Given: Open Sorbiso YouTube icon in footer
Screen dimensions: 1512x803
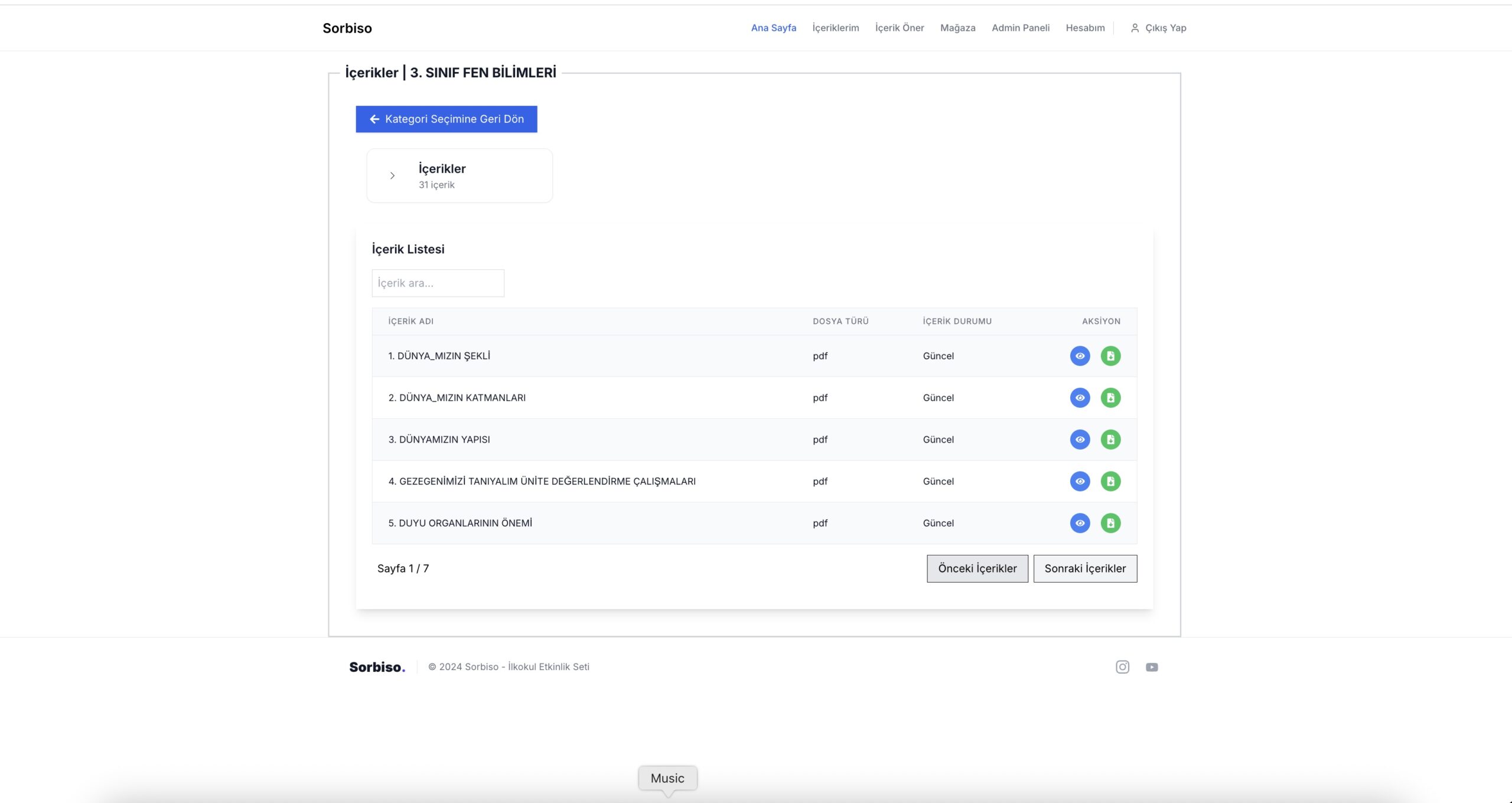Looking at the screenshot, I should coord(1152,667).
